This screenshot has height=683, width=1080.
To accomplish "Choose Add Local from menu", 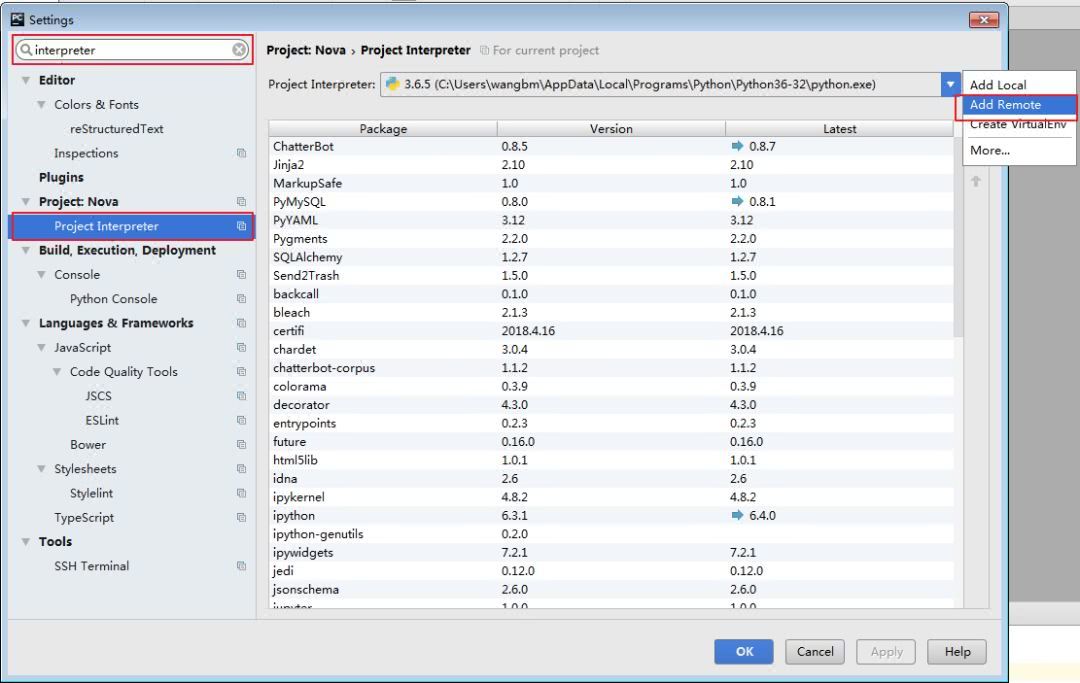I will click(997, 85).
